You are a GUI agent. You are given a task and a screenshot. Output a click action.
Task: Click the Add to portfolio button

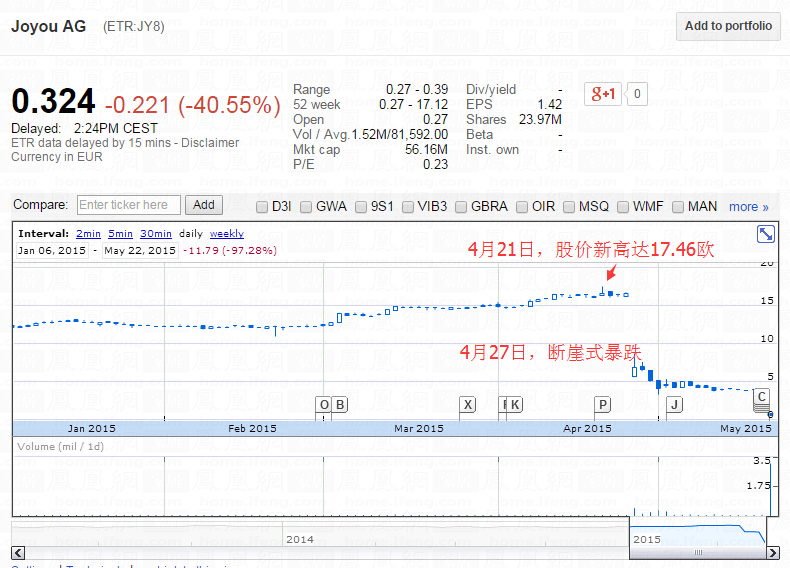[728, 26]
